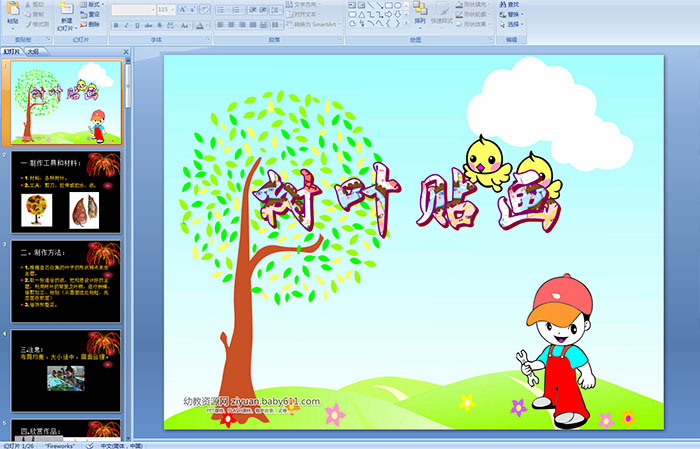Select the Format Painter (格式刷)
The height and width of the screenshot is (449, 700).
coord(37,24)
